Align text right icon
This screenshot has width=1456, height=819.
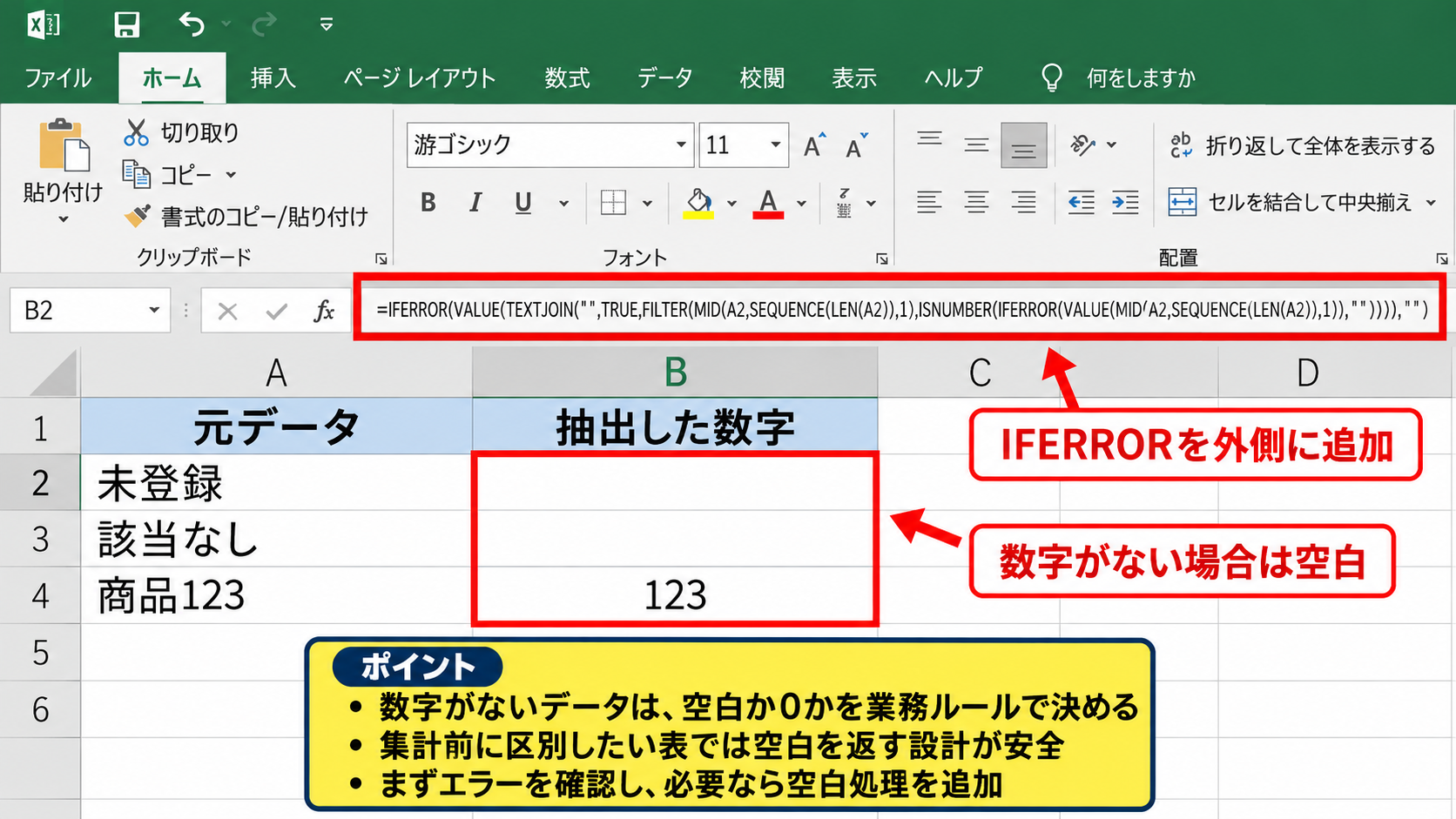click(x=1023, y=202)
